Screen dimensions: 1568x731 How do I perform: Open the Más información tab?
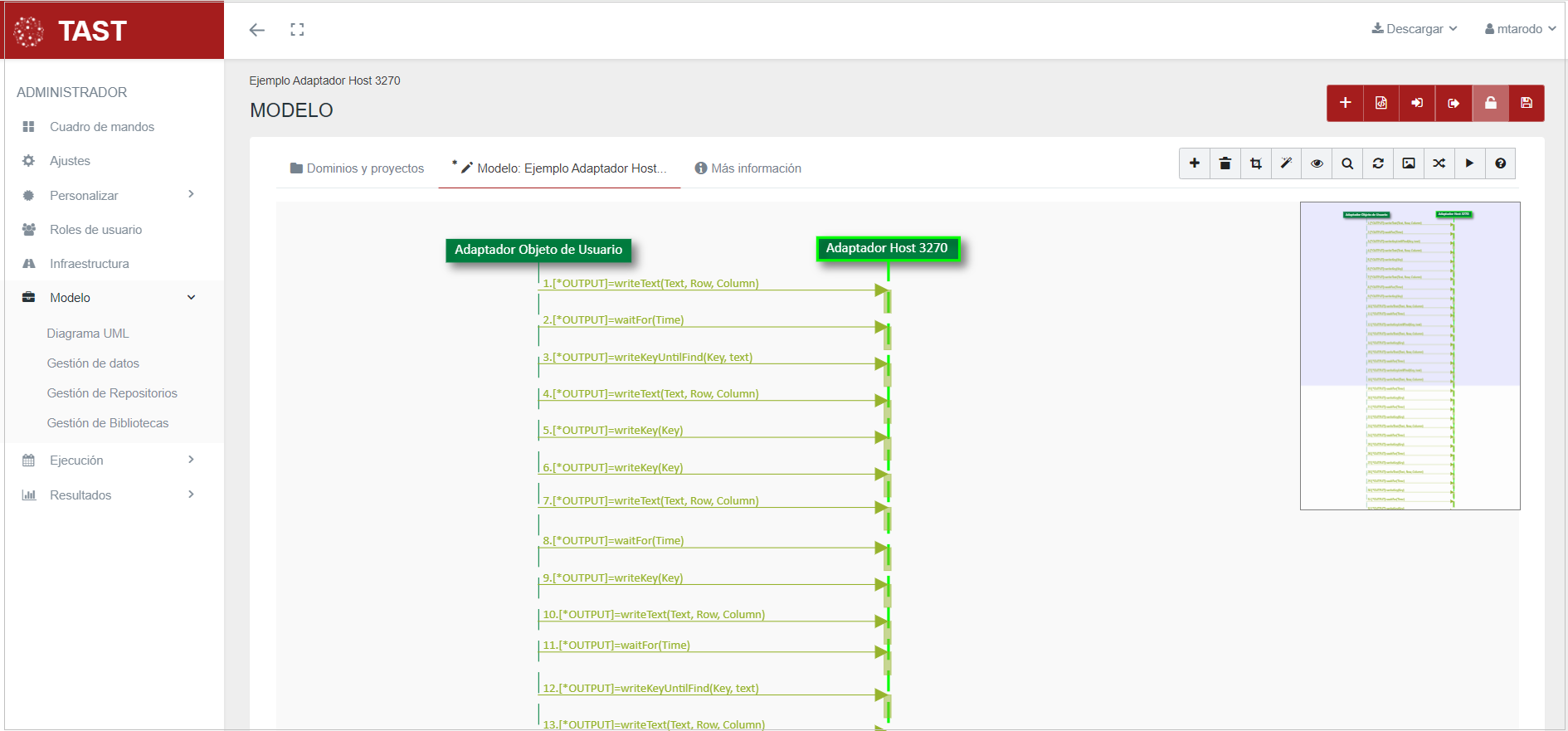click(x=747, y=168)
